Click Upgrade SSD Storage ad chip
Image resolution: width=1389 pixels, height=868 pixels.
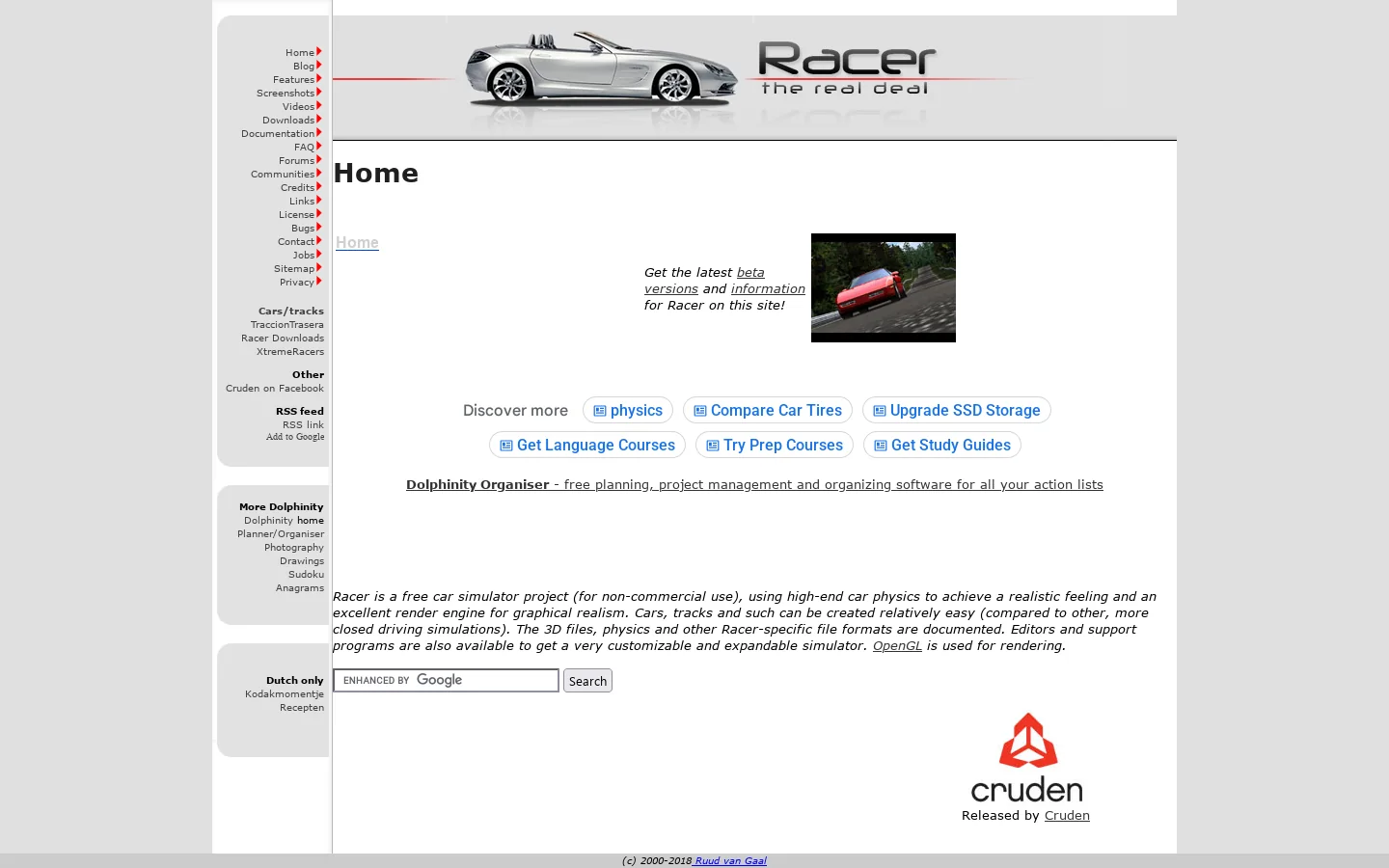click(x=957, y=411)
